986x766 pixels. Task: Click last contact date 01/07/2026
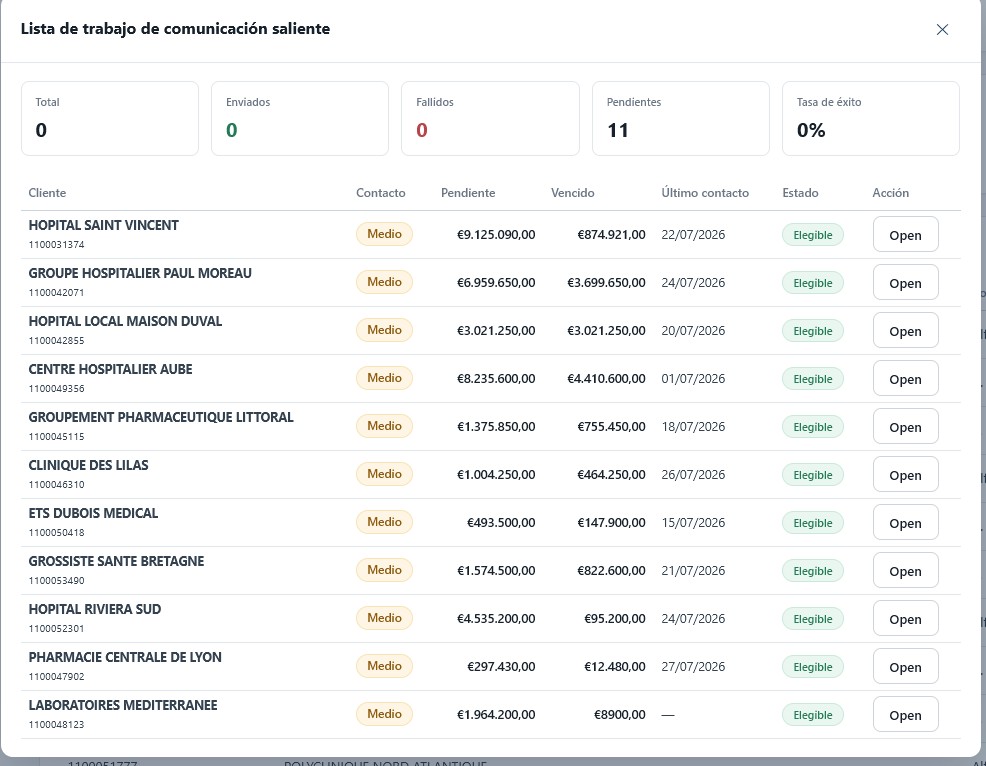(693, 379)
